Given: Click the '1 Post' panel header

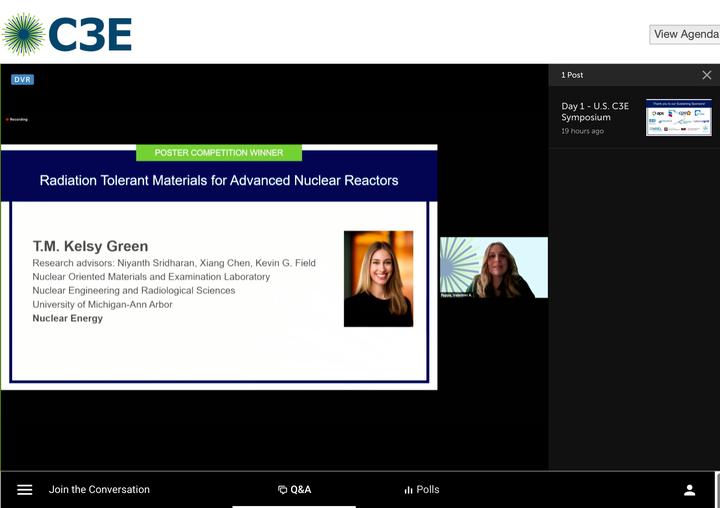Looking at the screenshot, I should 572,75.
